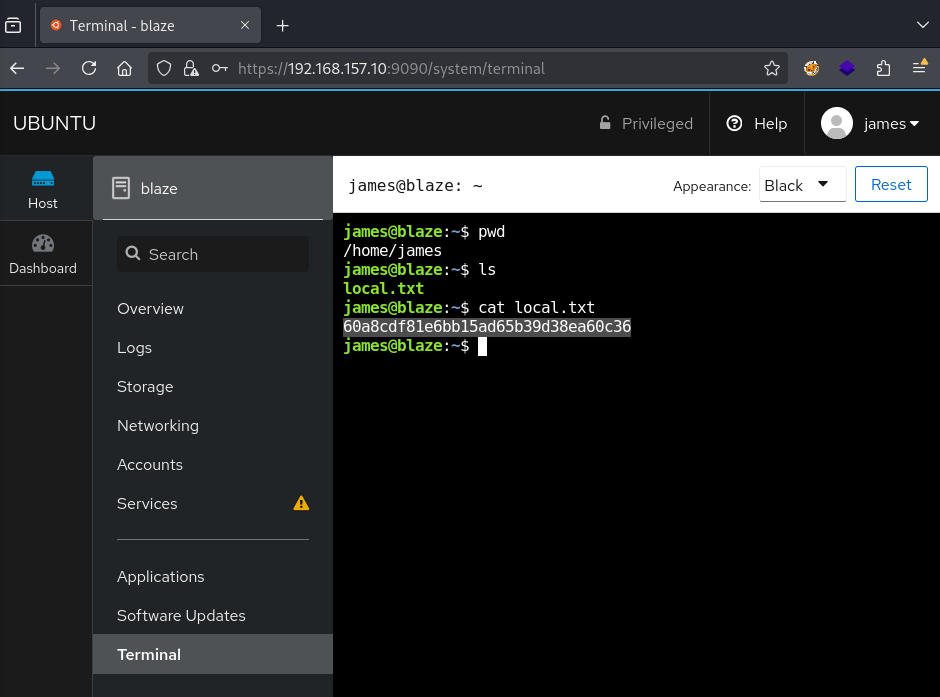Click the Host server icon in sidebar
The height and width of the screenshot is (697, 940).
pyautogui.click(x=42, y=179)
